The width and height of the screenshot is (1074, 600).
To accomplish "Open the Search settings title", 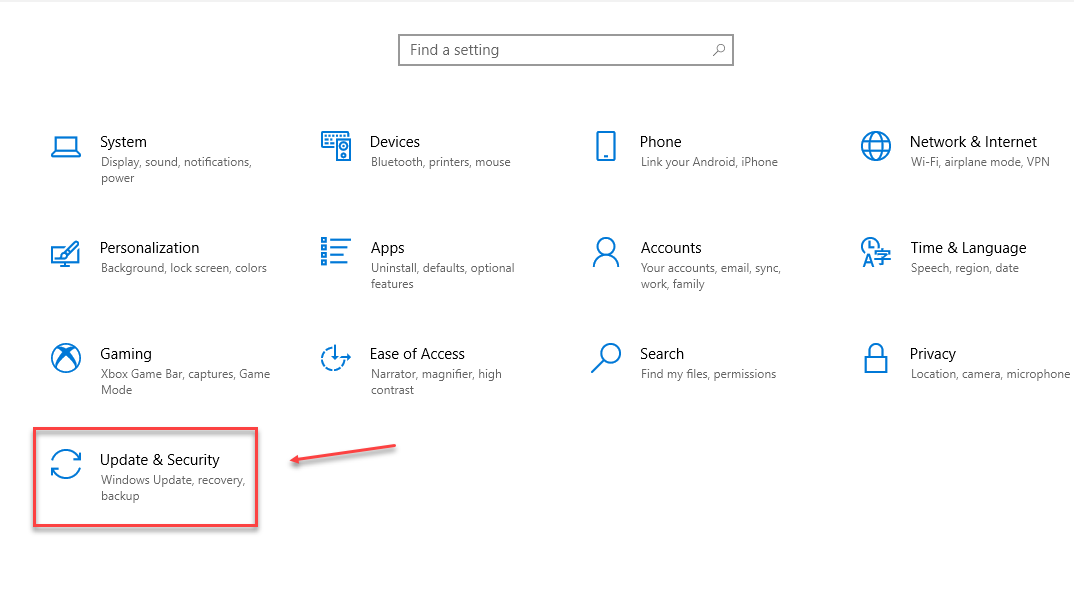I will [662, 354].
